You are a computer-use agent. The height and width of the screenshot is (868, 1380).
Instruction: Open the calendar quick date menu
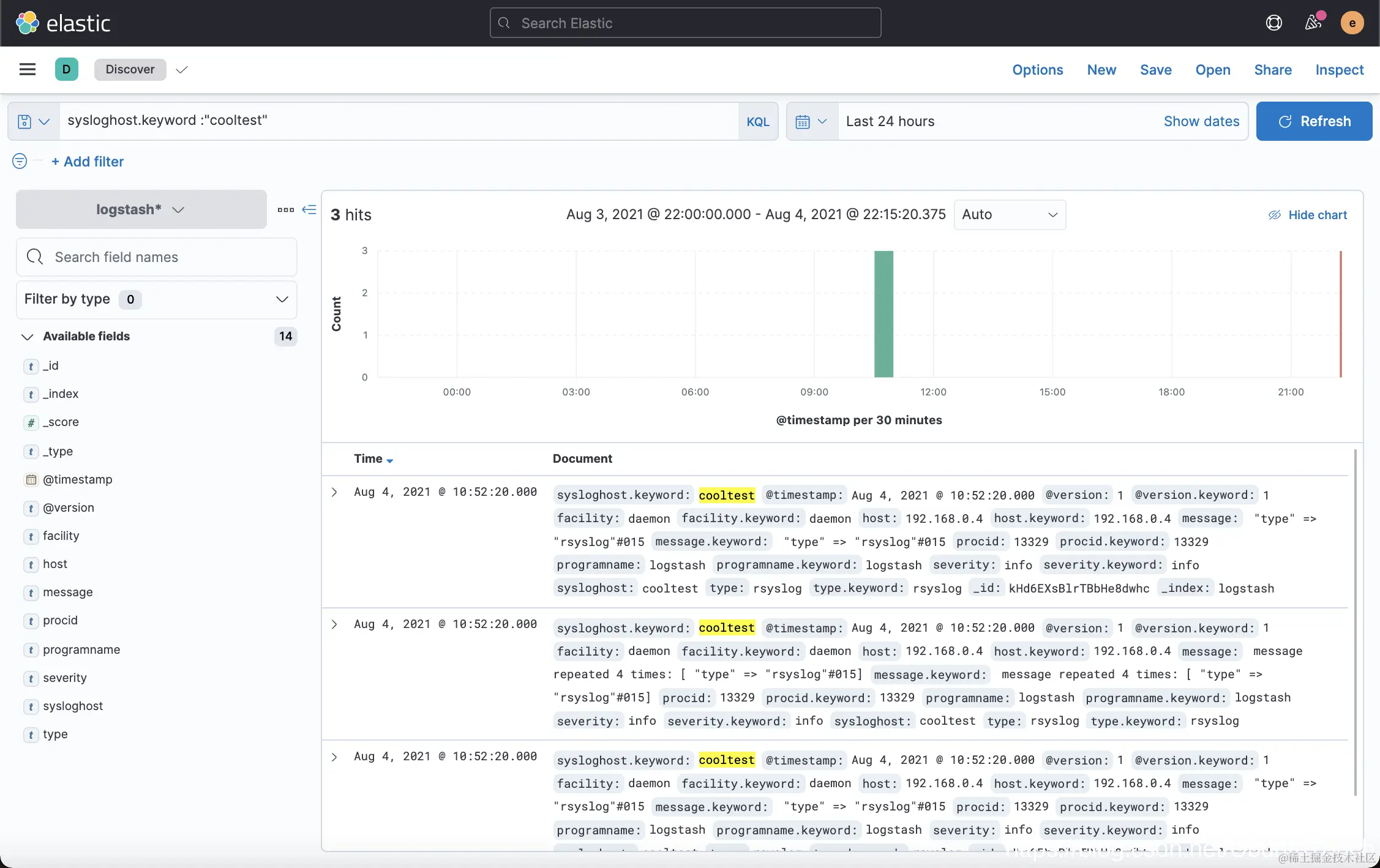pos(811,121)
